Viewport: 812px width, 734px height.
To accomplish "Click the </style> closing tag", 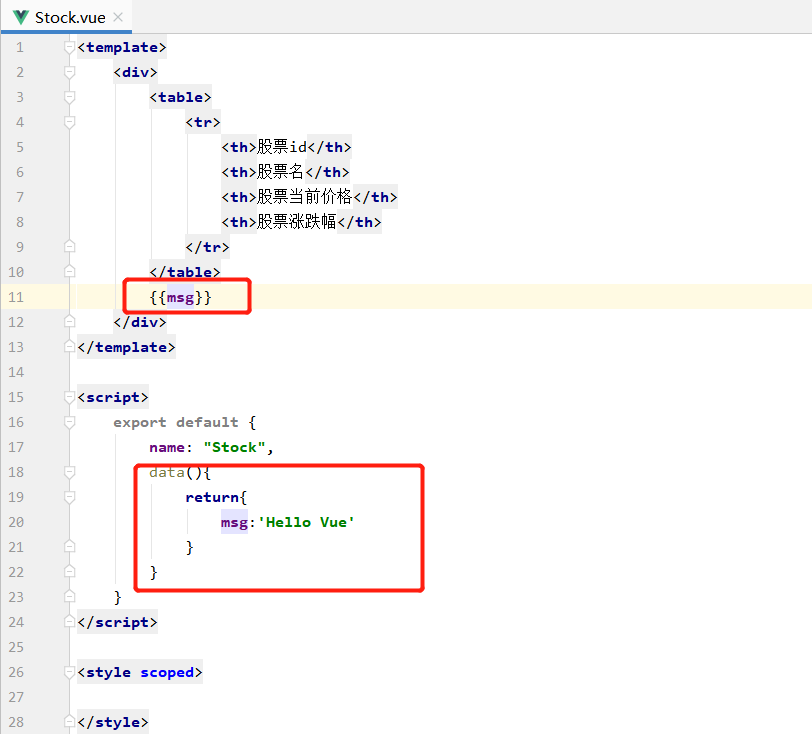I will (x=113, y=722).
